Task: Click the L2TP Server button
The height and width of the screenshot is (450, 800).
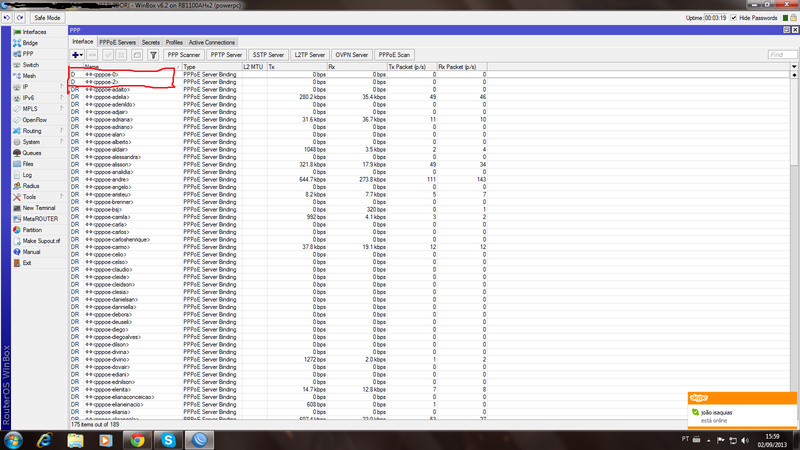Action: [x=310, y=55]
